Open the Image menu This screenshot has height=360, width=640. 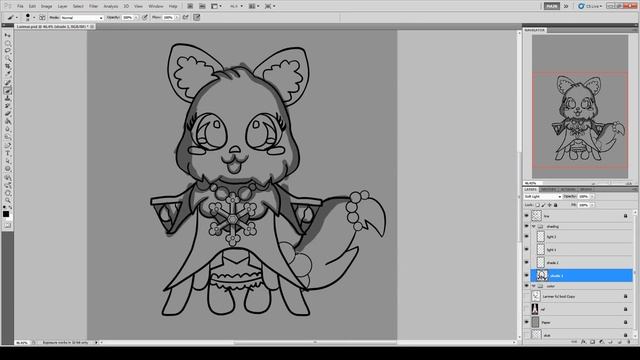(x=46, y=7)
